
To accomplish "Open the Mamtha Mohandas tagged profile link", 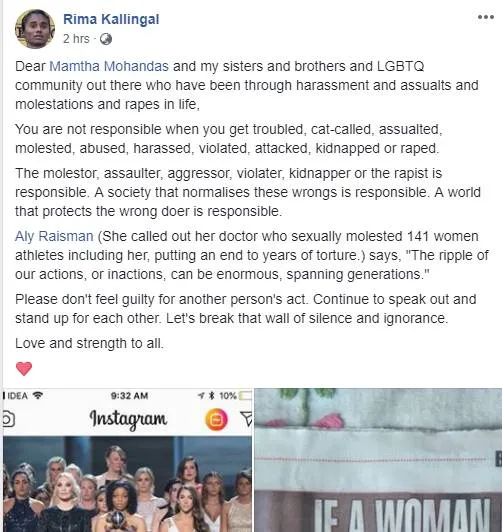I will click(x=109, y=66).
